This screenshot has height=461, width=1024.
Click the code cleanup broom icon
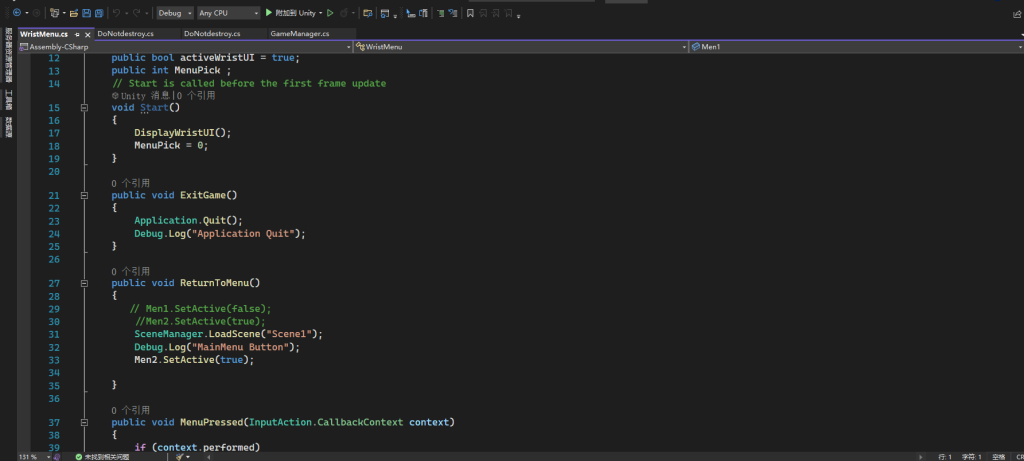click(x=179, y=457)
